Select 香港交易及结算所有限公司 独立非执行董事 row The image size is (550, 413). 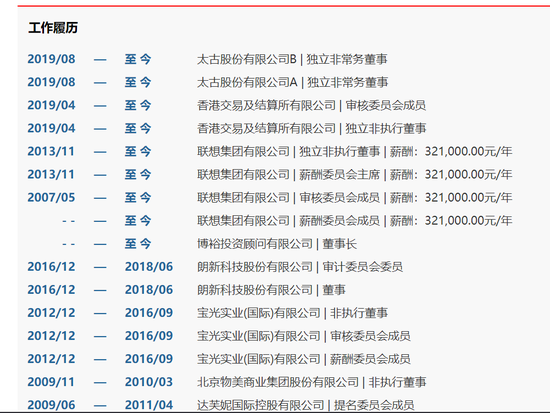click(x=311, y=128)
